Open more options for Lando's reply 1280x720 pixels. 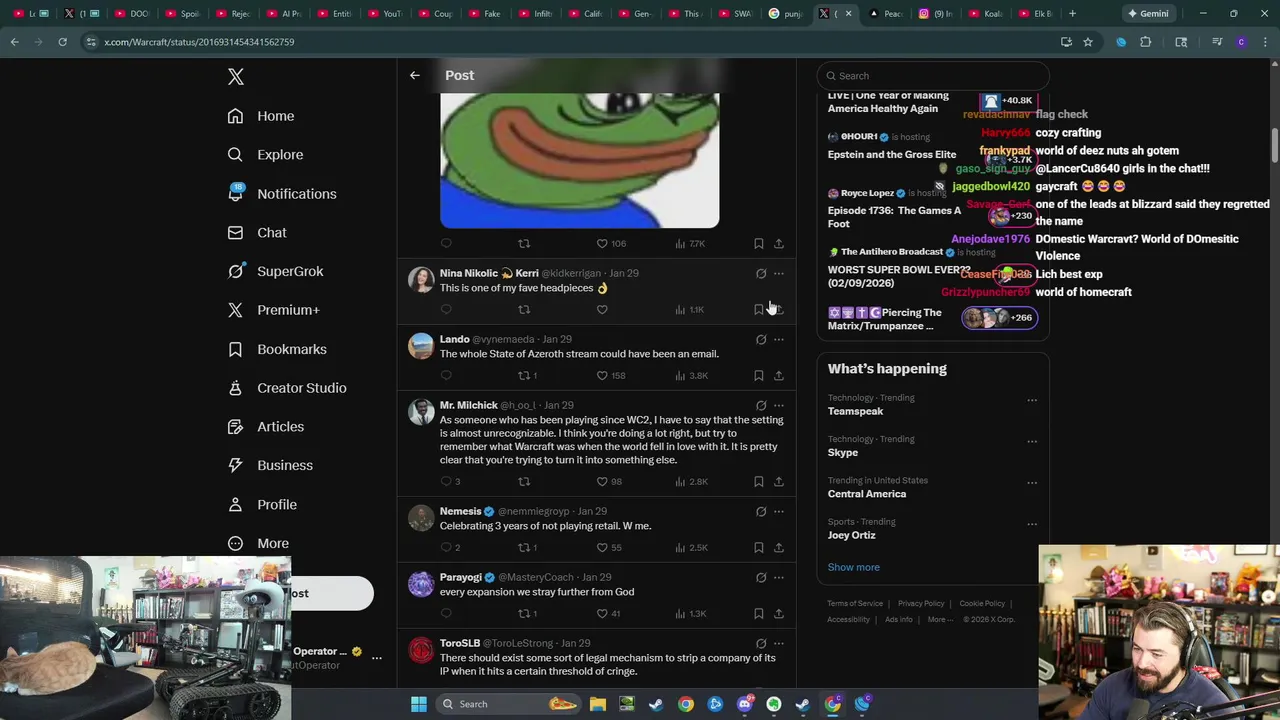point(779,340)
